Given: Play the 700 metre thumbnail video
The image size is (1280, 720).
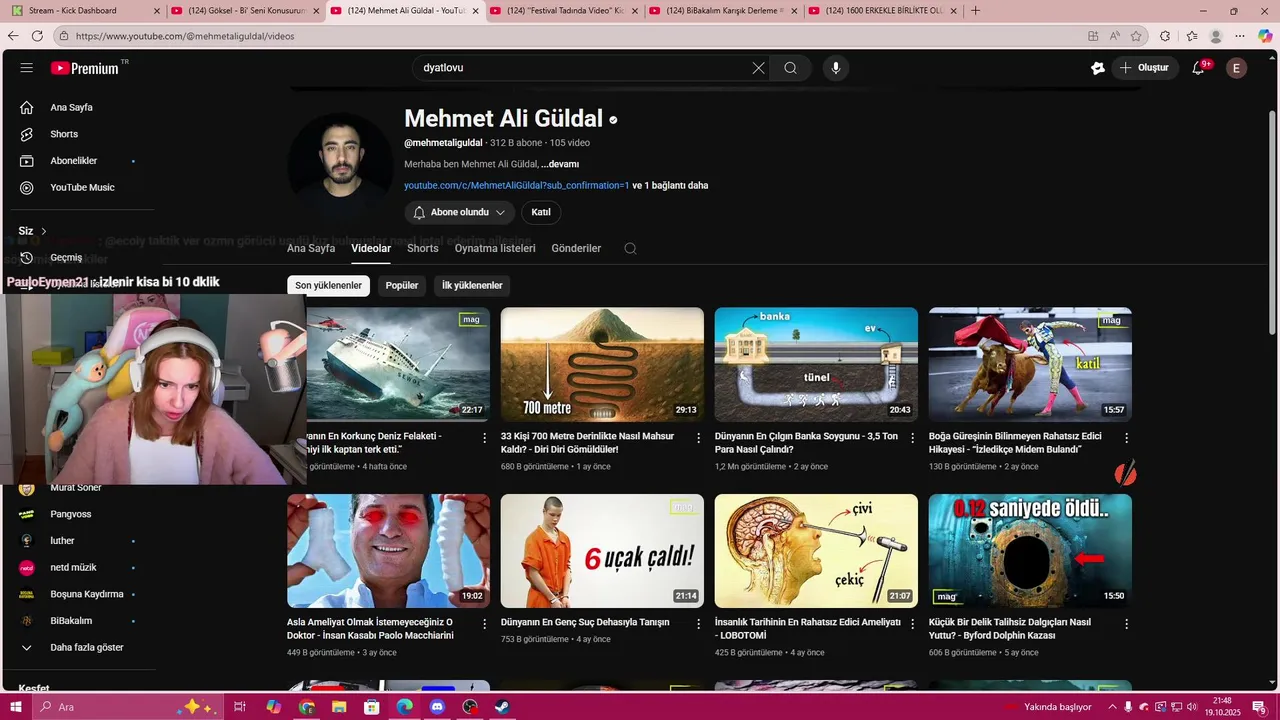Looking at the screenshot, I should [x=602, y=364].
